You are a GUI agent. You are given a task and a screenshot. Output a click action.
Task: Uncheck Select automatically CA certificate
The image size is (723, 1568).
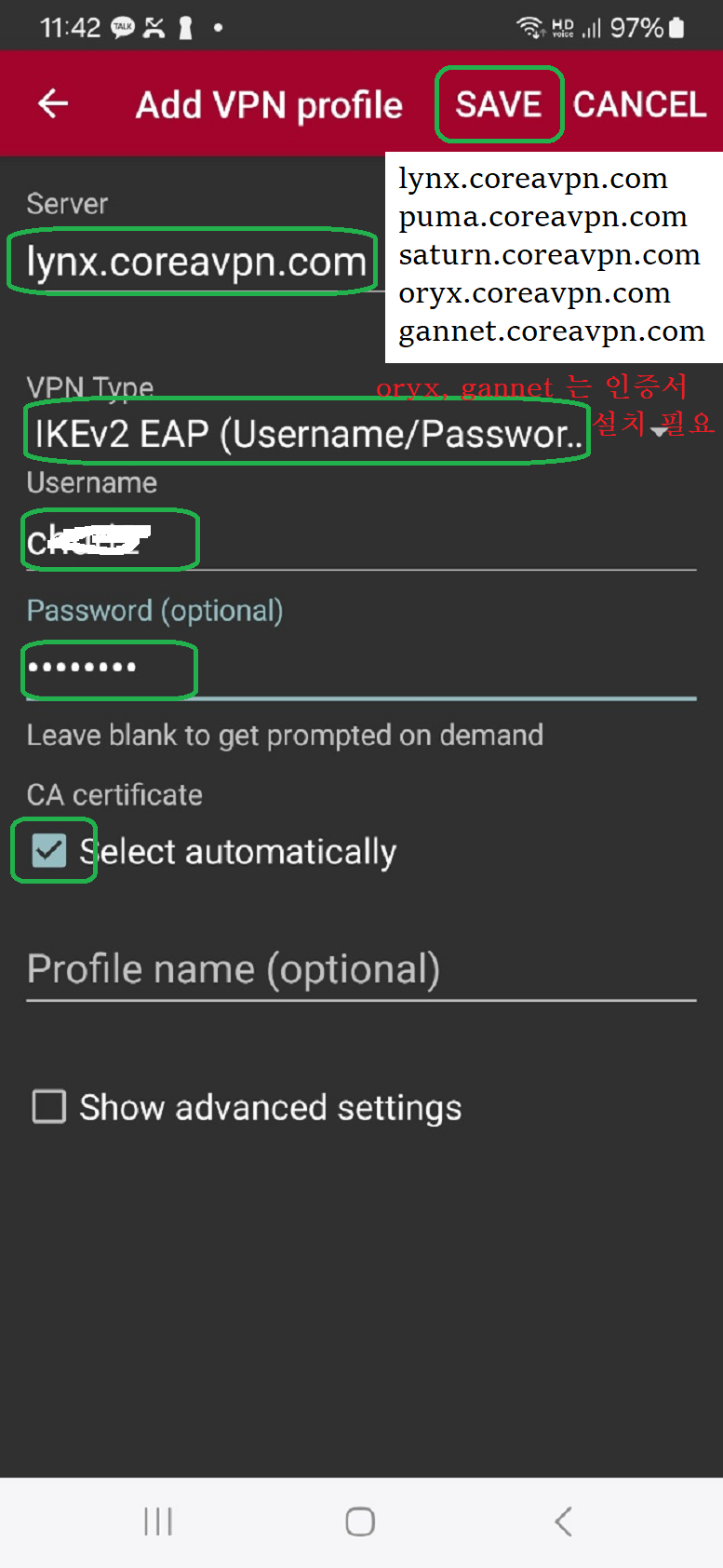coord(49,850)
